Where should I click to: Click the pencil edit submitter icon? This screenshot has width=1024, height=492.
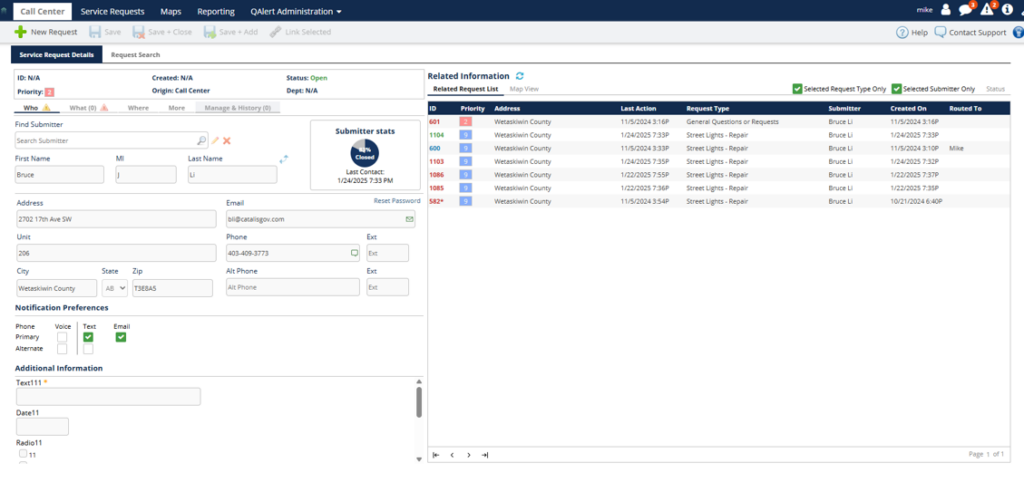[x=215, y=141]
